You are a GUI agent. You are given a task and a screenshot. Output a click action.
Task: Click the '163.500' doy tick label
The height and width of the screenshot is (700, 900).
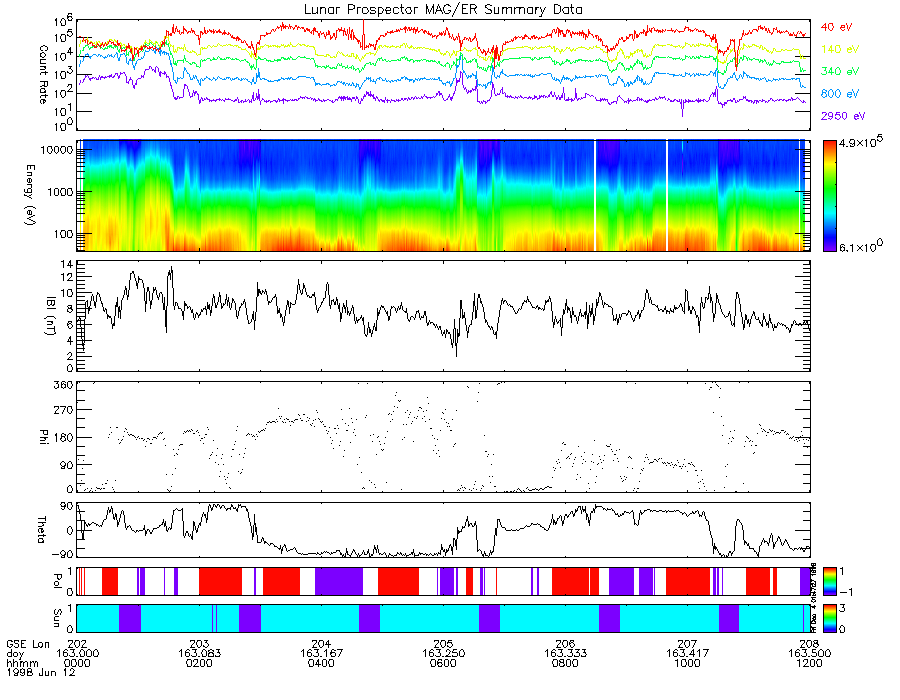[809, 654]
